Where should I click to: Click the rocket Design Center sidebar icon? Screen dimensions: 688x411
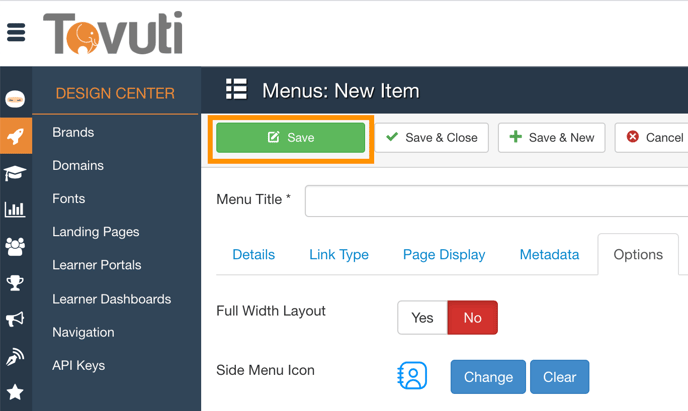coord(15,136)
